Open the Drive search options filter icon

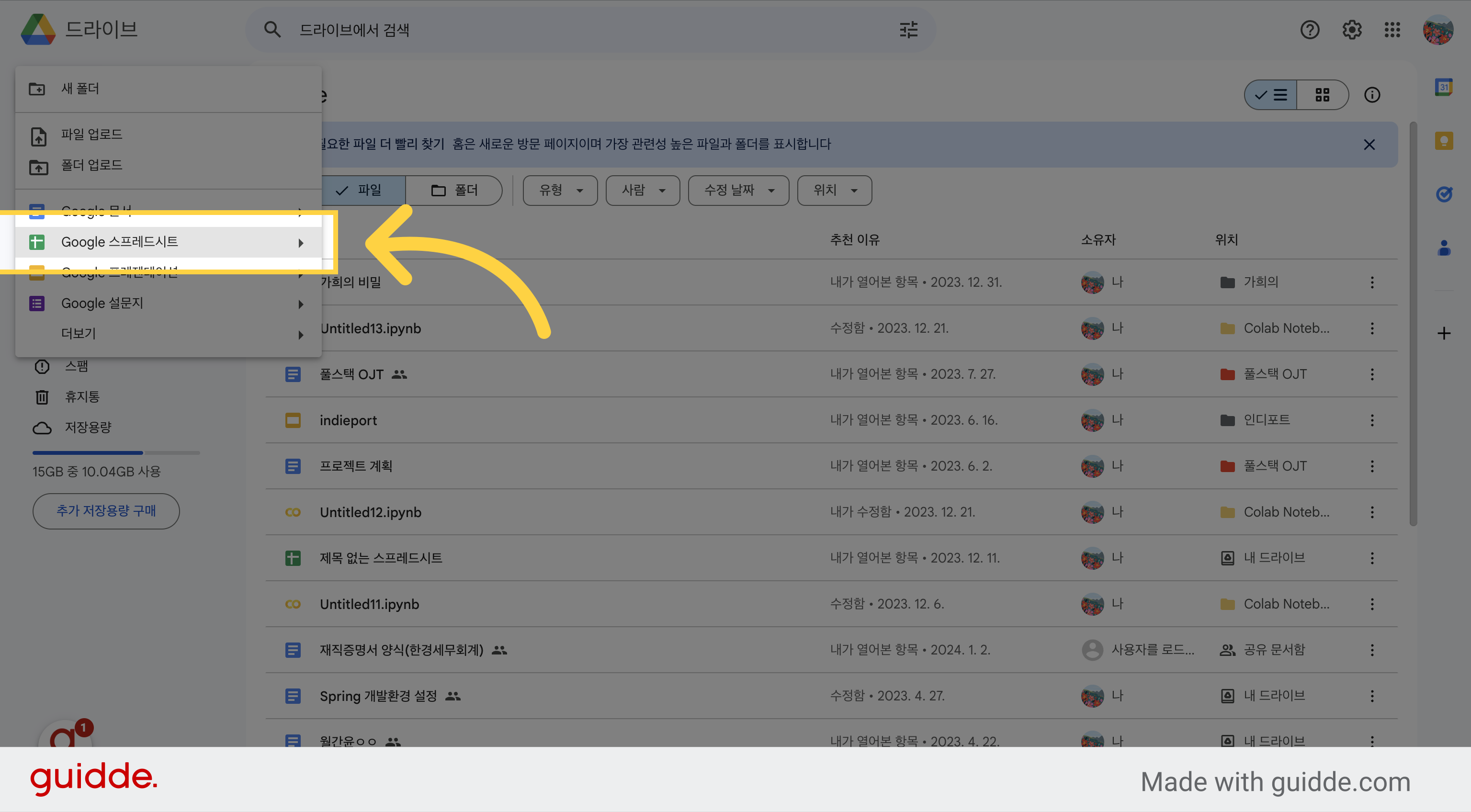point(908,30)
